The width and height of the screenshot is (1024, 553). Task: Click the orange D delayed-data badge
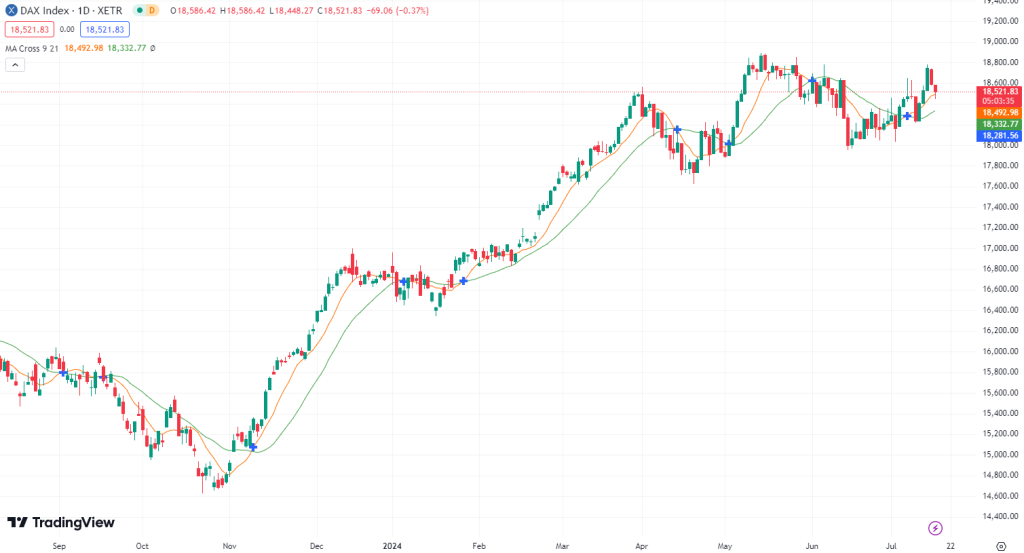click(152, 10)
